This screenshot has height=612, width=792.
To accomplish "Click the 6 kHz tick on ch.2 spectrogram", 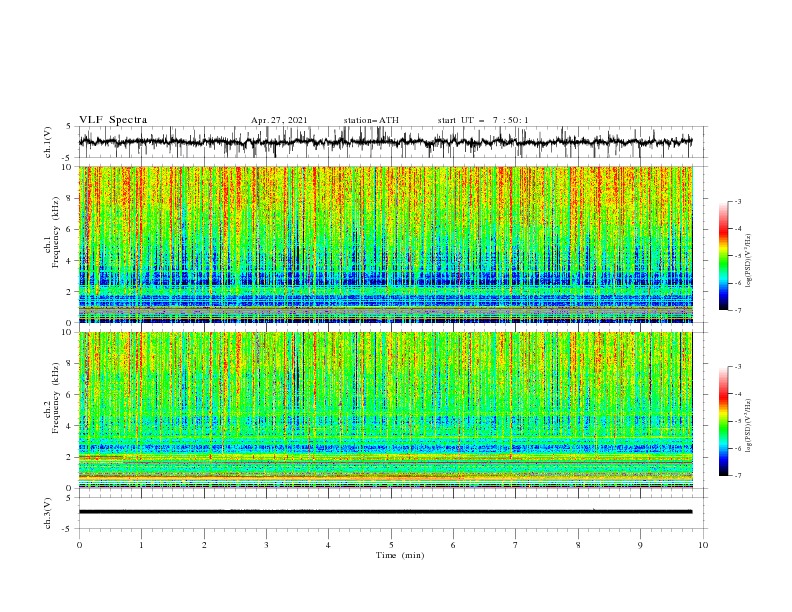I will pyautogui.click(x=70, y=395).
